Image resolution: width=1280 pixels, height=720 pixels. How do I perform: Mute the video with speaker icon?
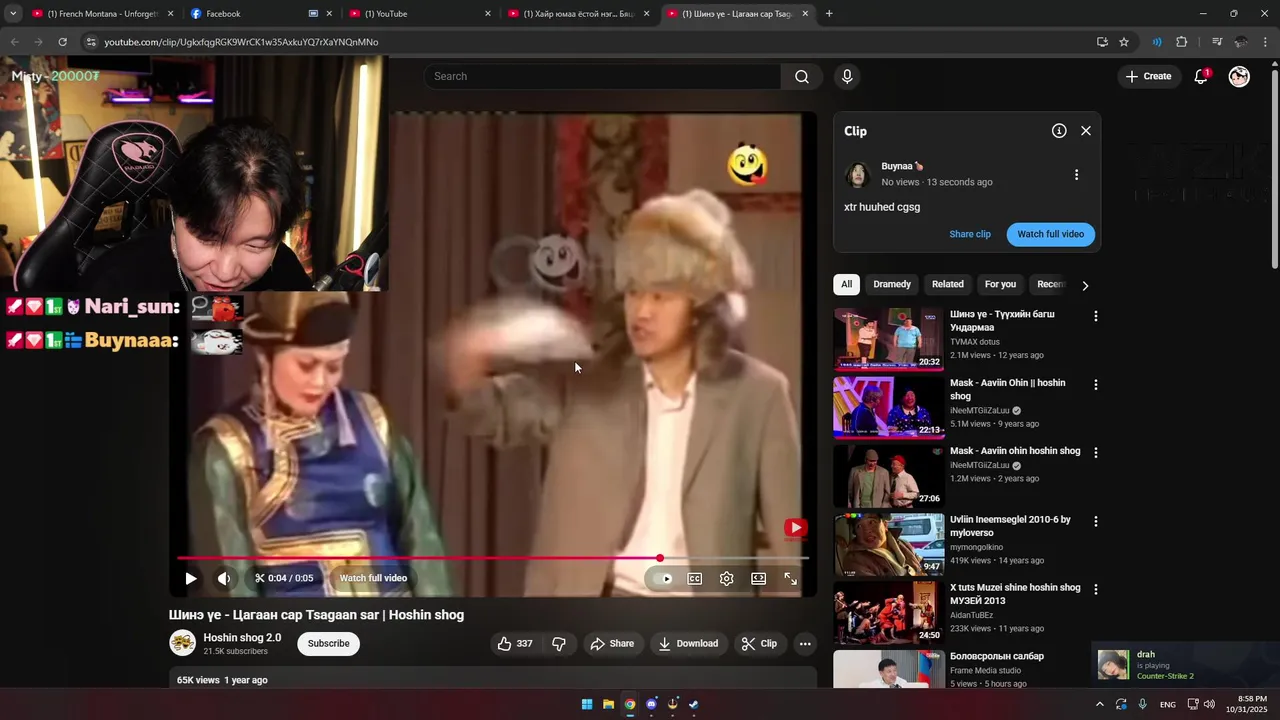click(x=224, y=578)
